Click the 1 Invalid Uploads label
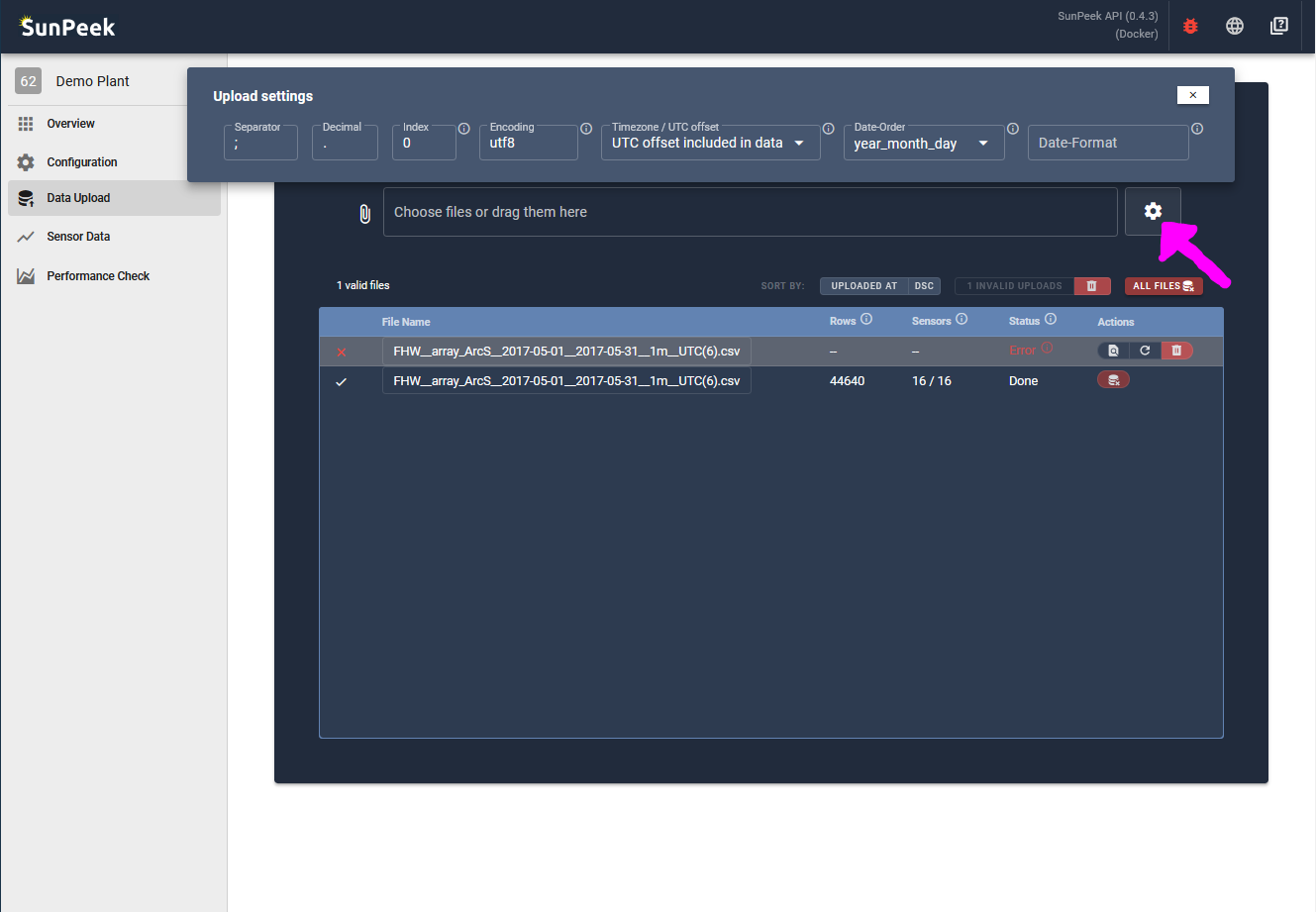The width and height of the screenshot is (1316, 912). (1014, 286)
